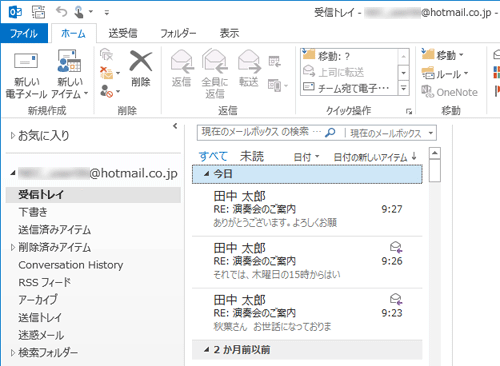Click the 転送 forward icon

pyautogui.click(x=249, y=69)
